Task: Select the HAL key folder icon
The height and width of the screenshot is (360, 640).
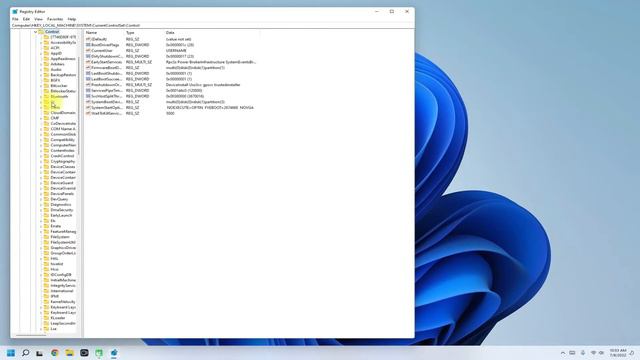Action: point(46,258)
